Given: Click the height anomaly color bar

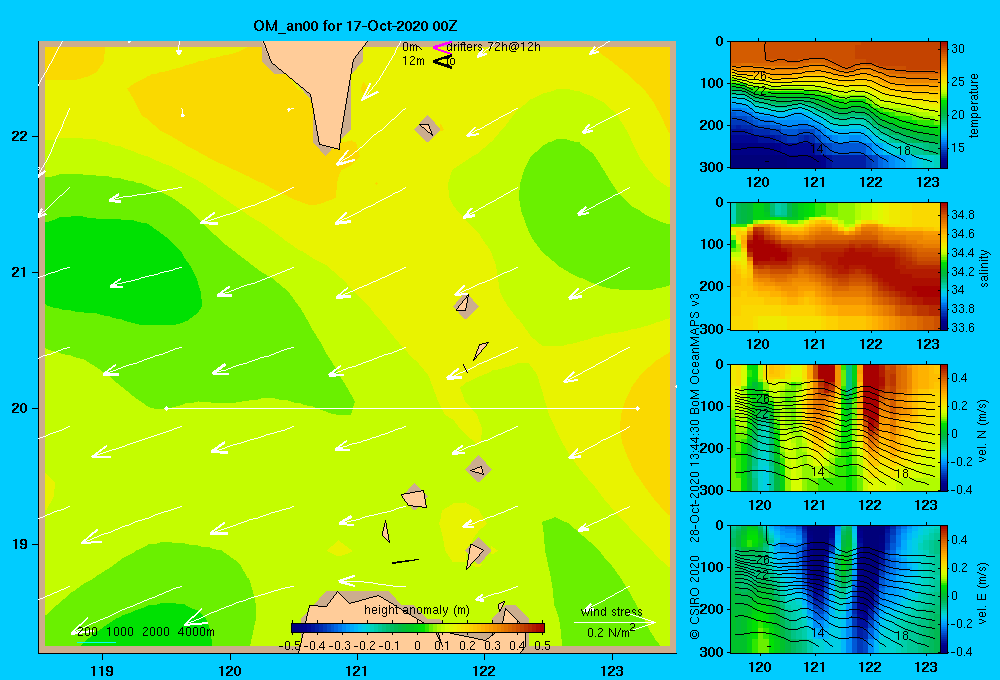Looking at the screenshot, I should 418,628.
